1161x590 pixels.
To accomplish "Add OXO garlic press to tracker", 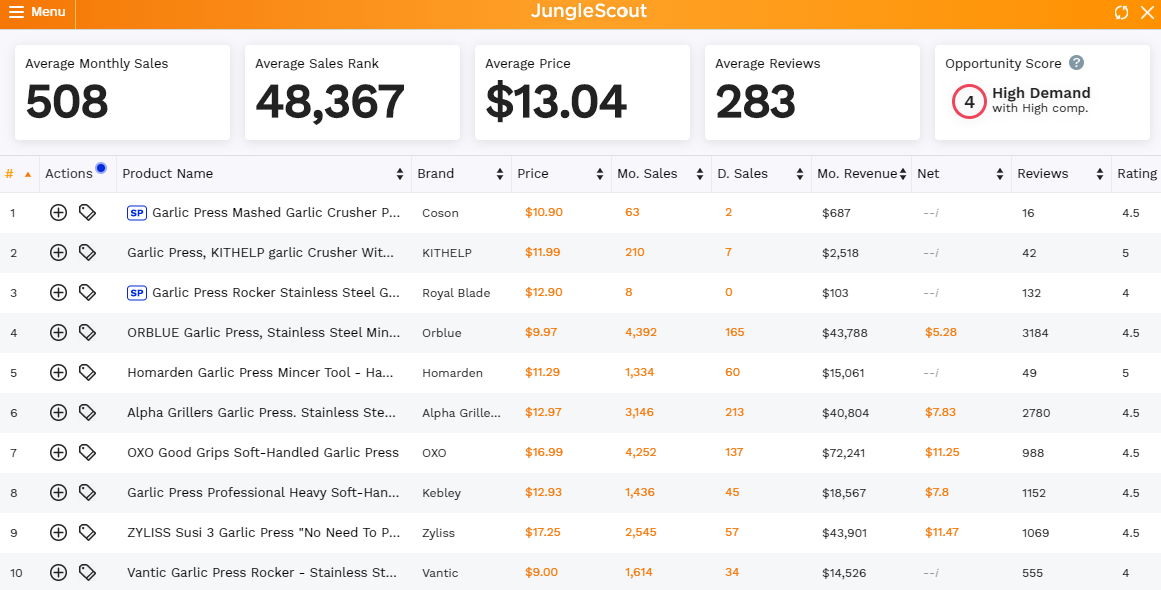I will coord(58,453).
